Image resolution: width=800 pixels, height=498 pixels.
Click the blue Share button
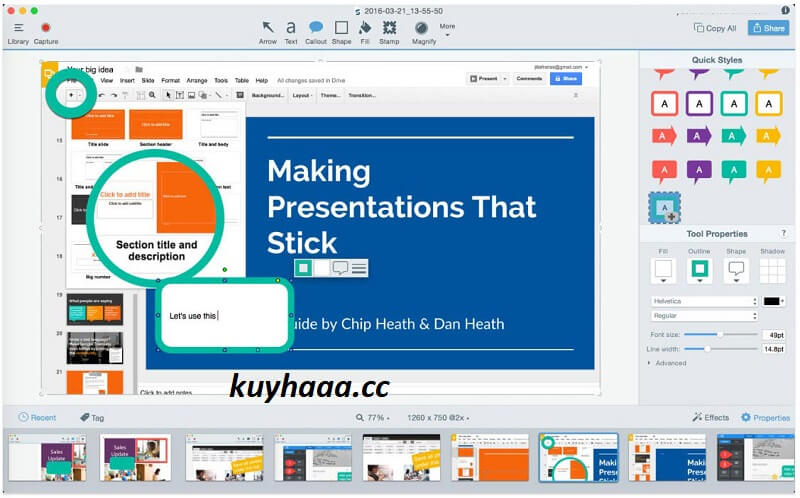(x=768, y=28)
